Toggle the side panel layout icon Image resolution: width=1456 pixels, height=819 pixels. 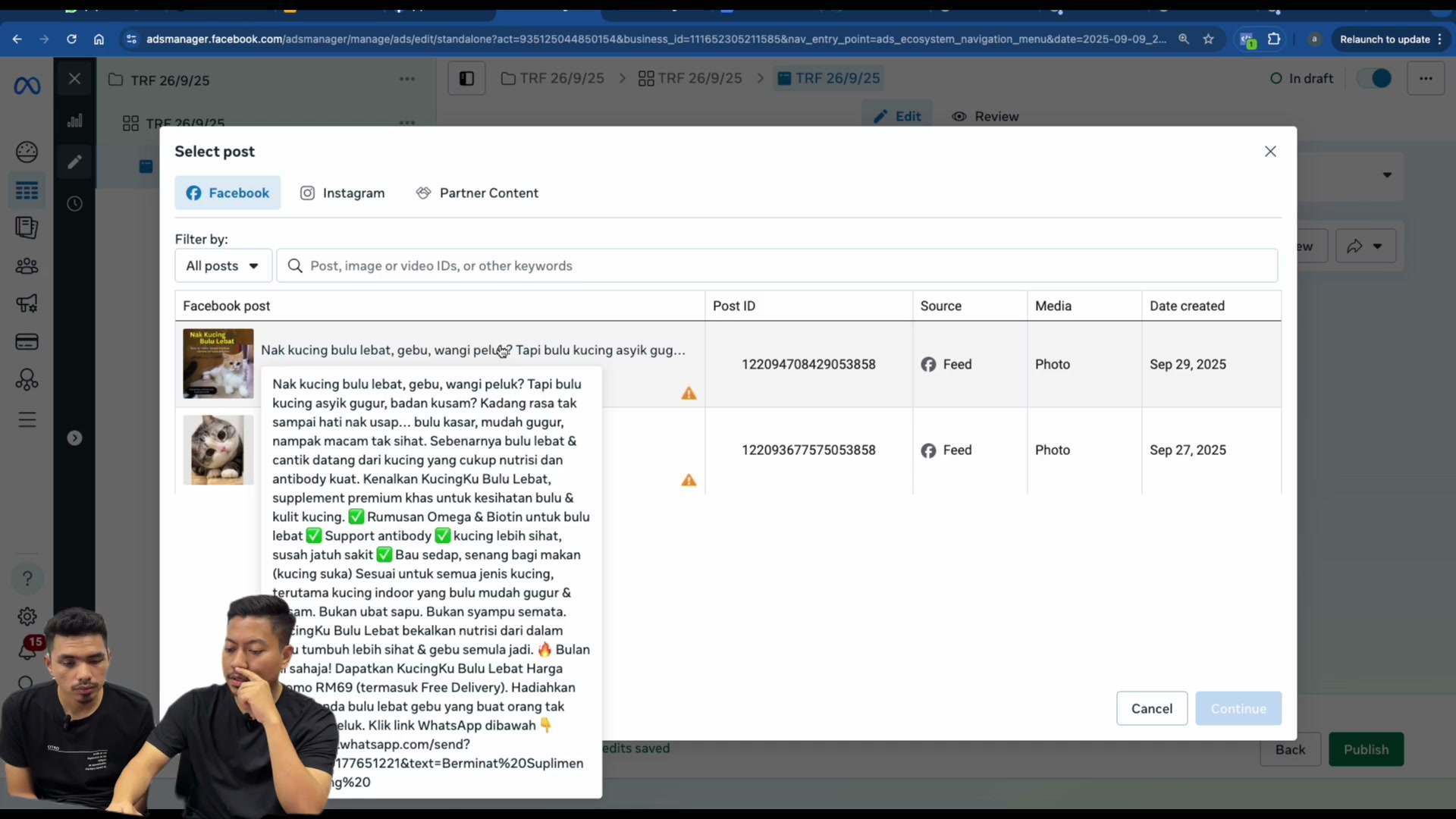466,78
